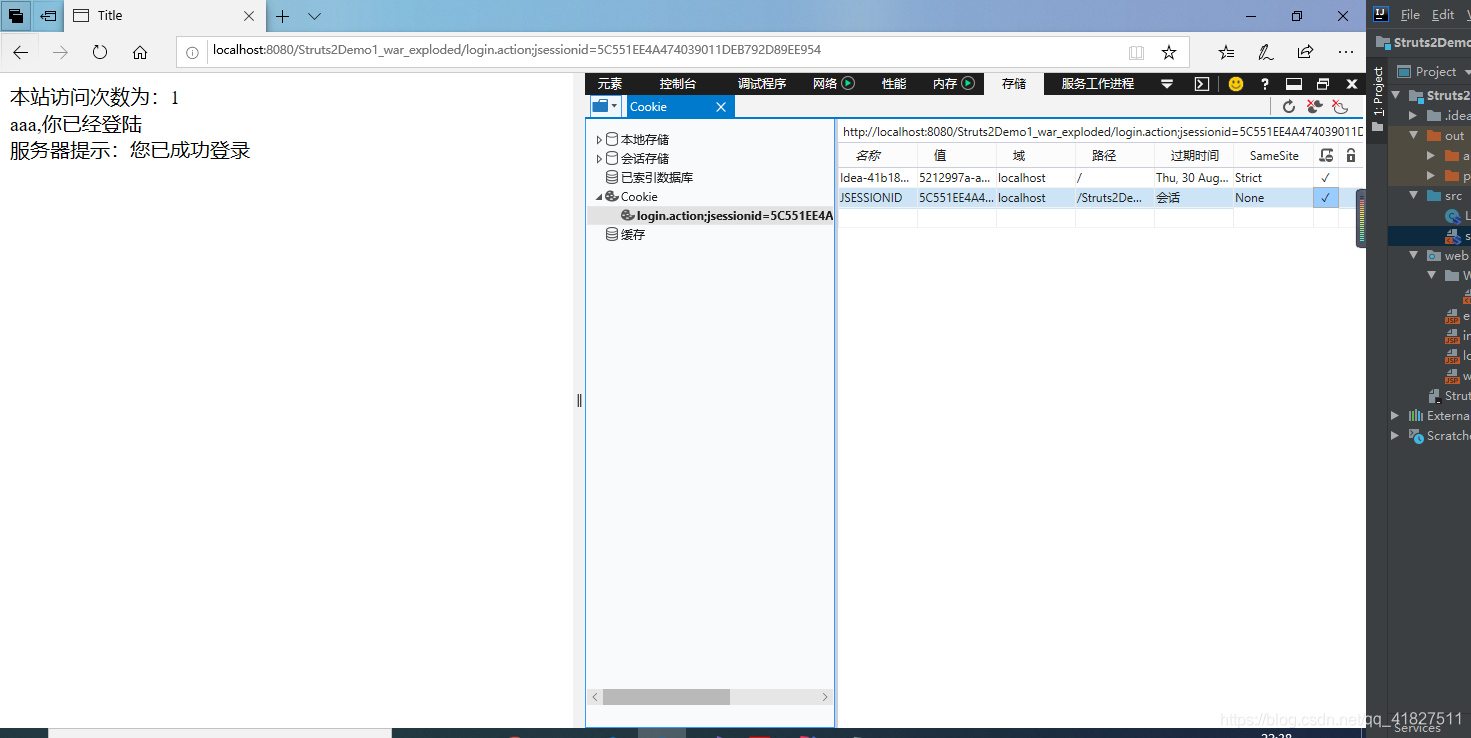
Task: Open DevTools help question mark
Action: [1265, 84]
